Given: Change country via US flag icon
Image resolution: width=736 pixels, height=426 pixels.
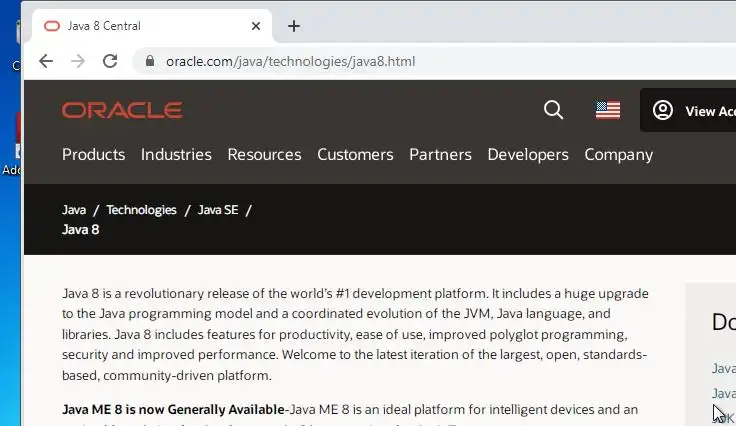Looking at the screenshot, I should point(608,110).
